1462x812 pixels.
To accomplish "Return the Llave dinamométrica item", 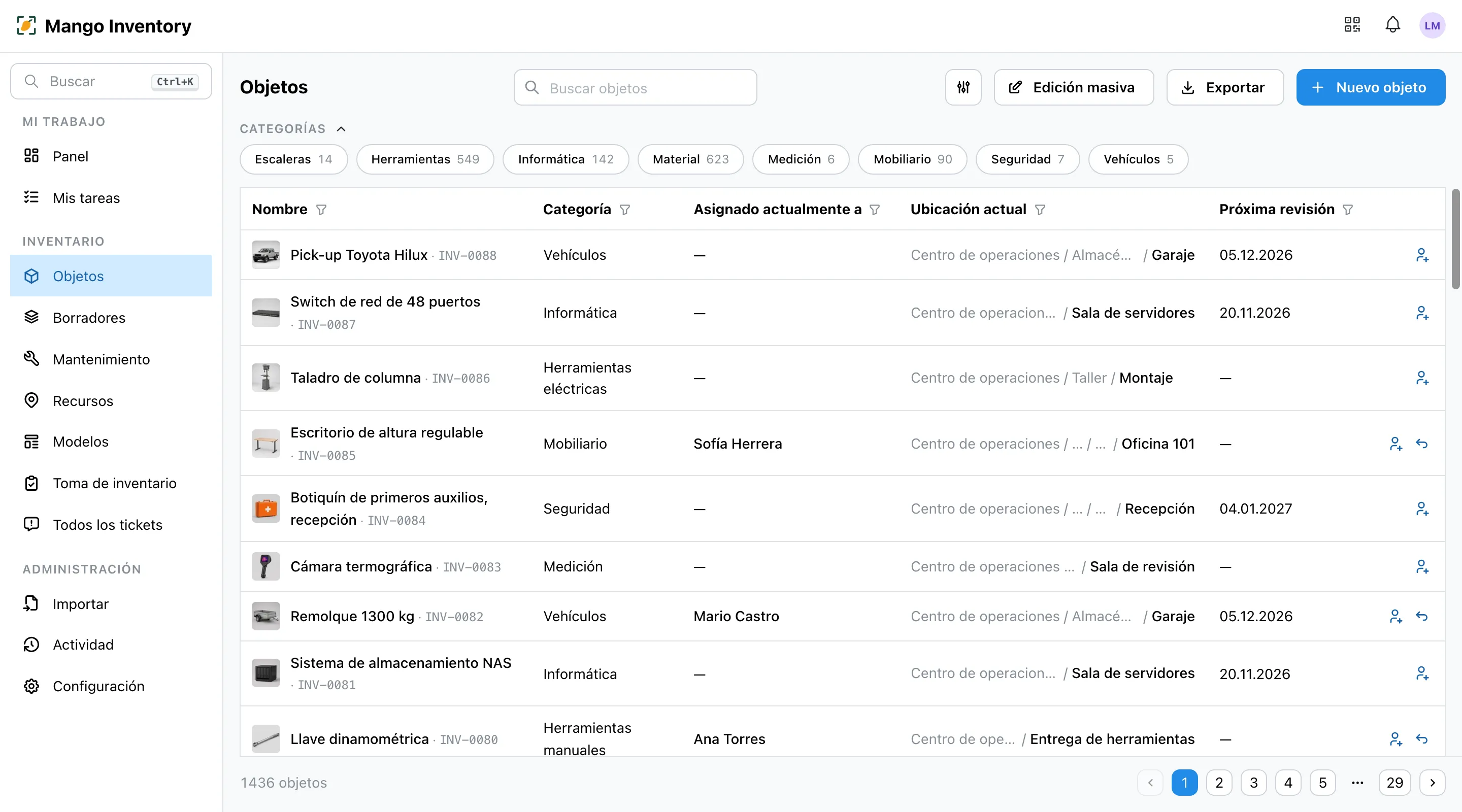I will coord(1422,739).
